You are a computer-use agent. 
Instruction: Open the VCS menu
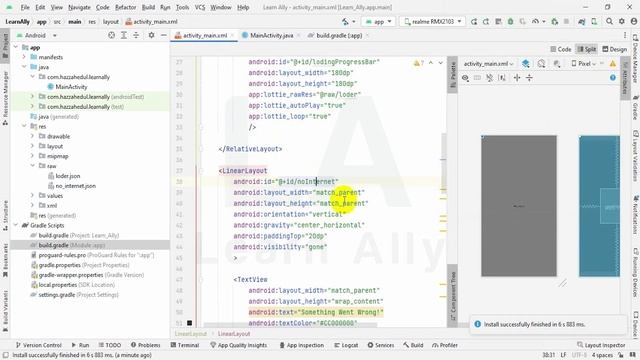click(x=200, y=7)
